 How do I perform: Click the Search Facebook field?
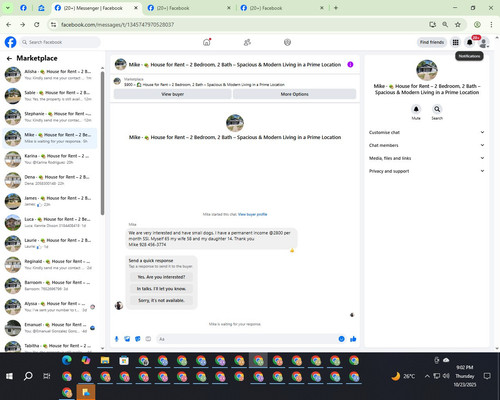[60, 42]
